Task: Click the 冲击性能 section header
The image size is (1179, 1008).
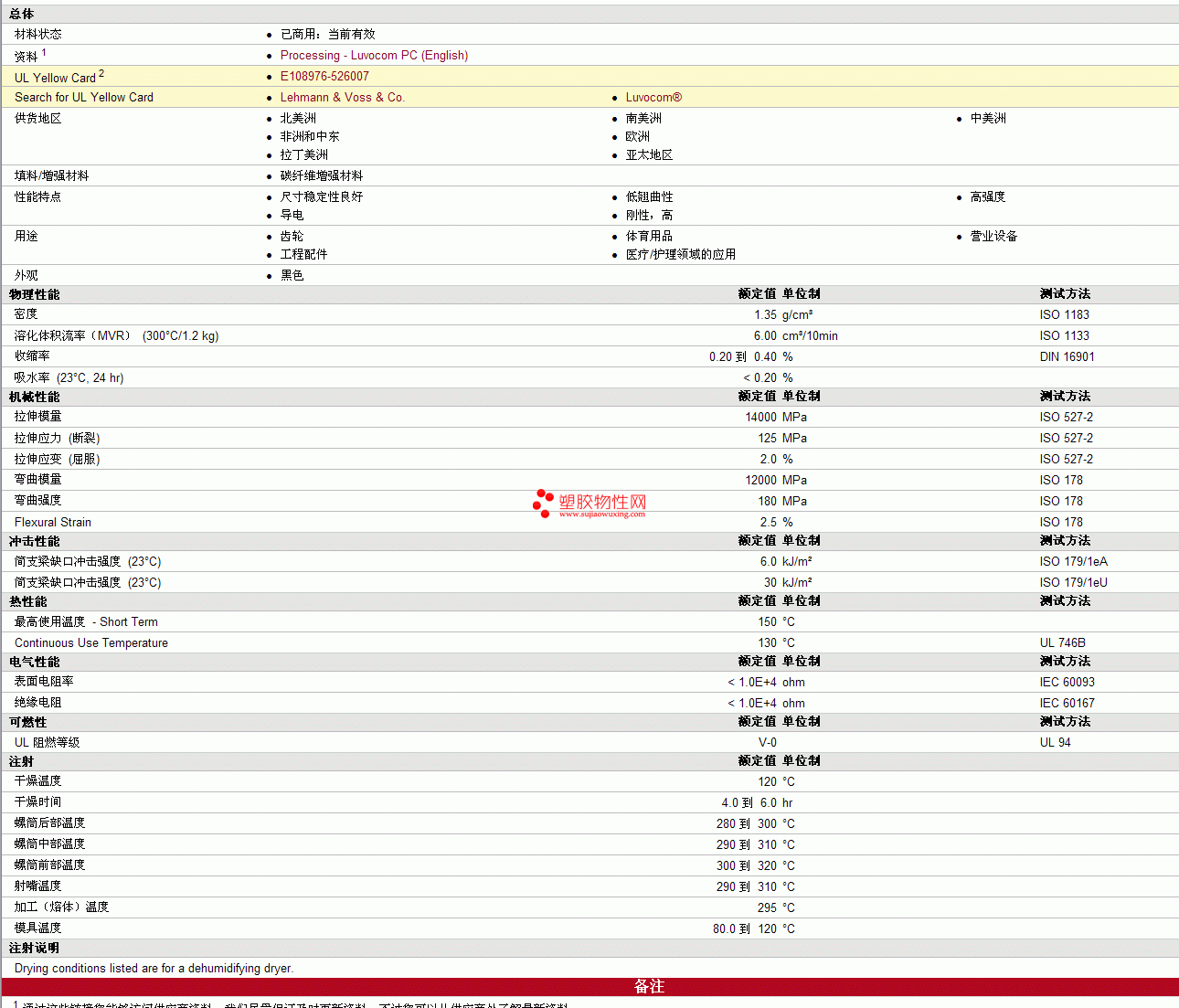Action: 34,541
